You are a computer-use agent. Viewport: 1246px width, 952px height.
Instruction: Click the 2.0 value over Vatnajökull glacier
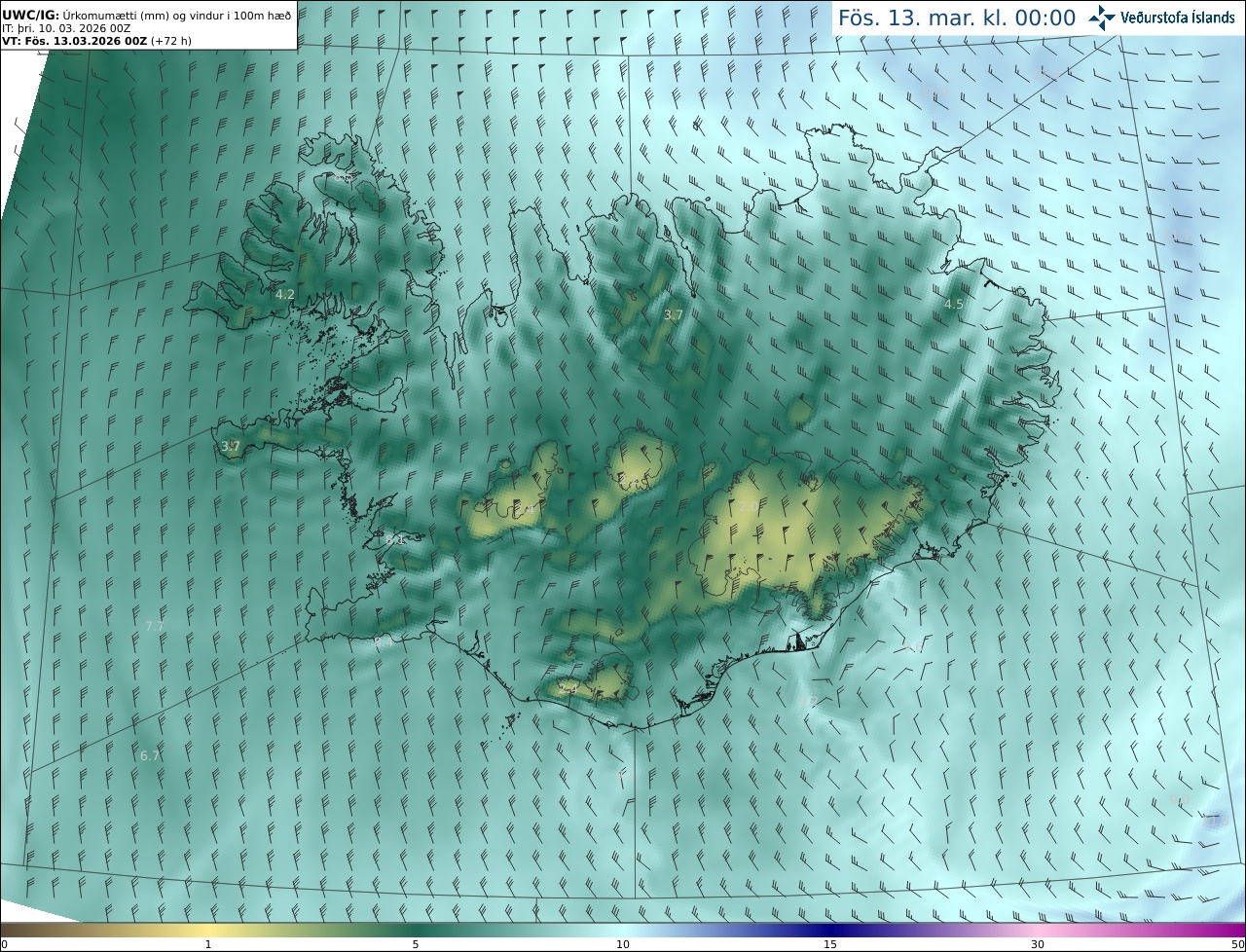749,506
